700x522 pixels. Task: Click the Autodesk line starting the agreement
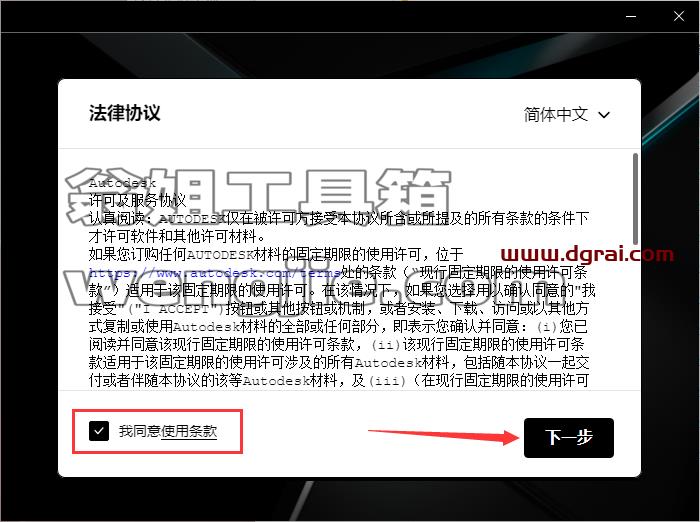[x=122, y=183]
